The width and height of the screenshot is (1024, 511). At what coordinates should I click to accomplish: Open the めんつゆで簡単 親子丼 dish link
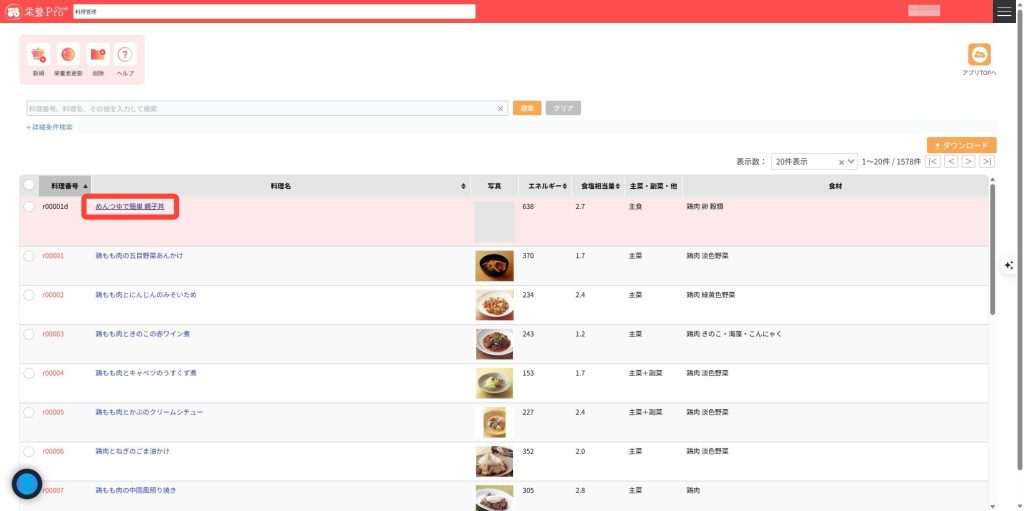[x=130, y=206]
